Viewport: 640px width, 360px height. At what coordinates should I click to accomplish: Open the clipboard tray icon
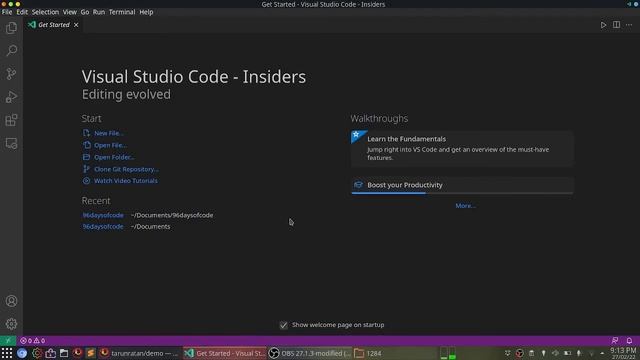coord(531,353)
